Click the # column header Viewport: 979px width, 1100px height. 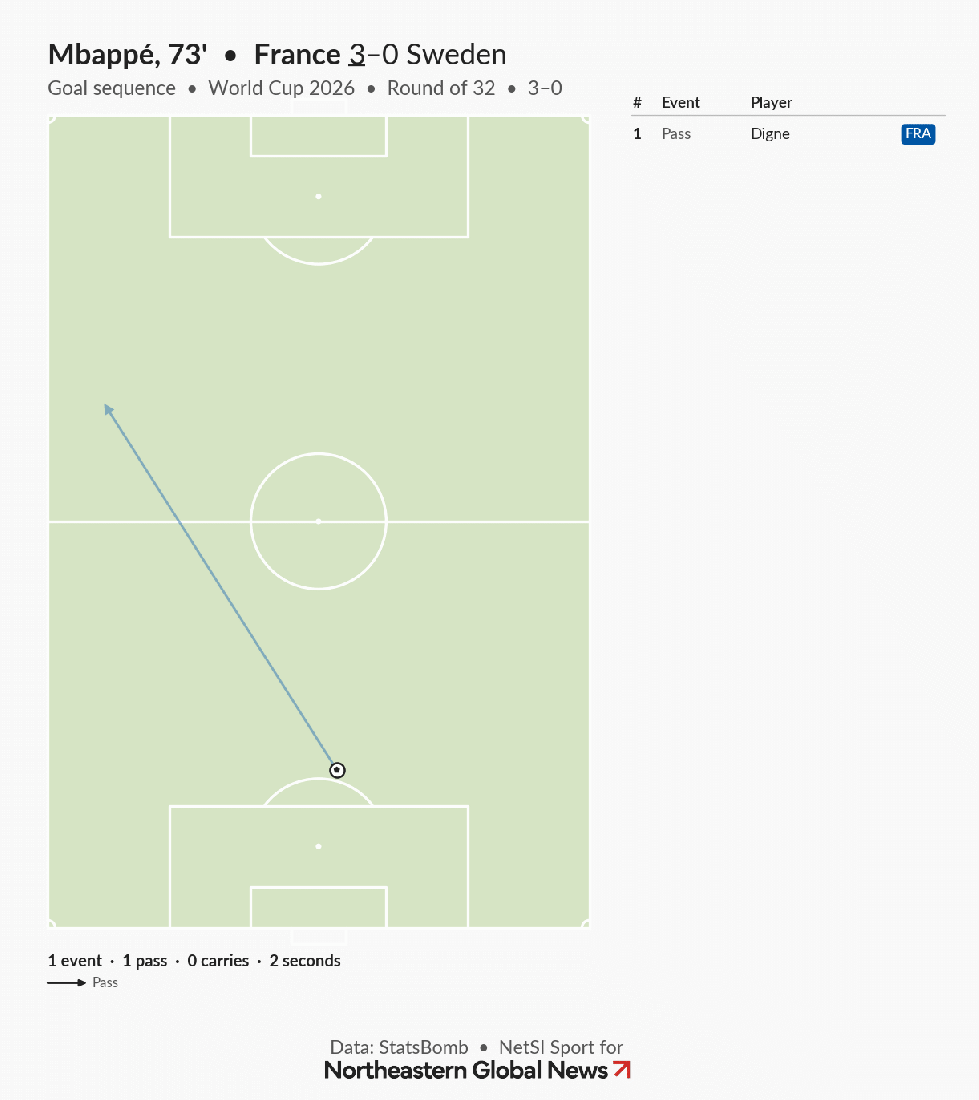pos(637,103)
